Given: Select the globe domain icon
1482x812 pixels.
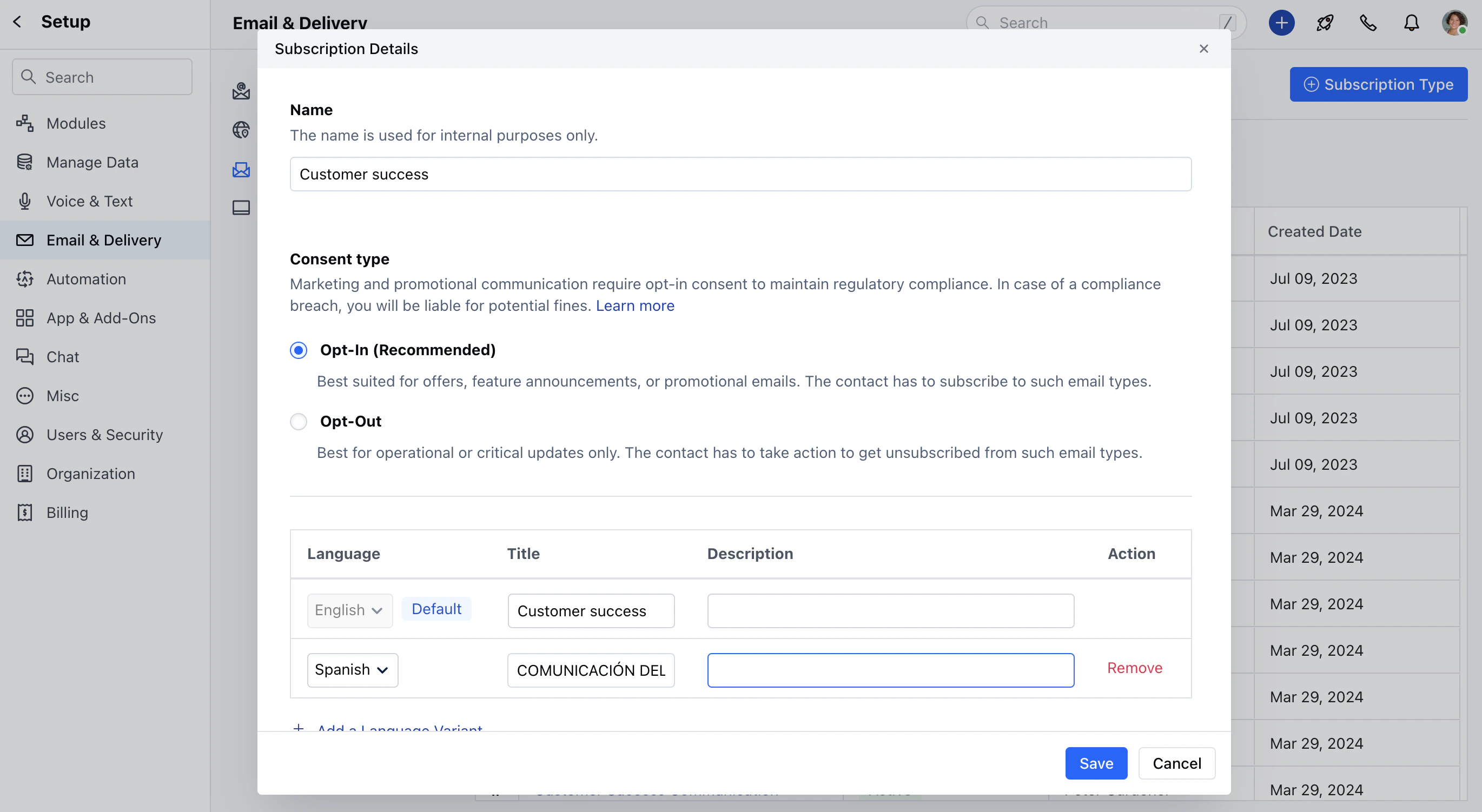Looking at the screenshot, I should [x=241, y=130].
